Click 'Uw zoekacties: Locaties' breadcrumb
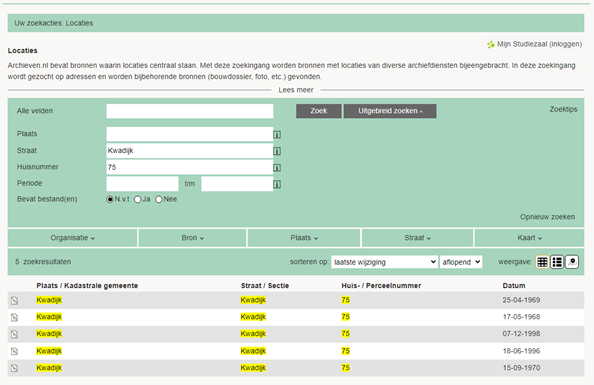 [53, 23]
